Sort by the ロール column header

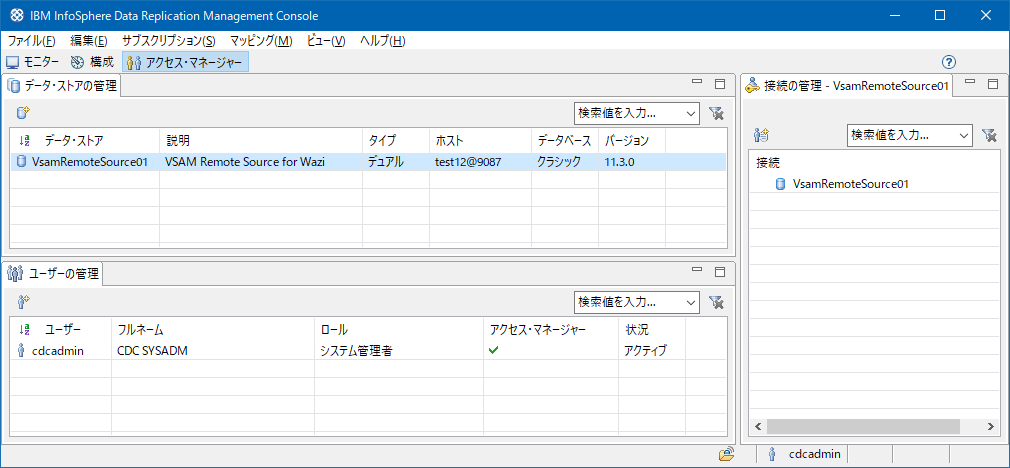click(399, 330)
